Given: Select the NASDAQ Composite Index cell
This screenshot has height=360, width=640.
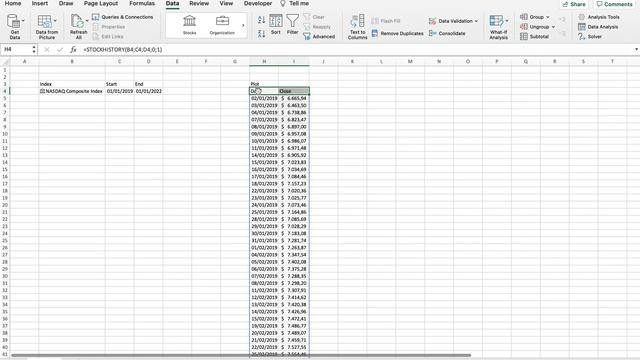Looking at the screenshot, I should click(72, 91).
